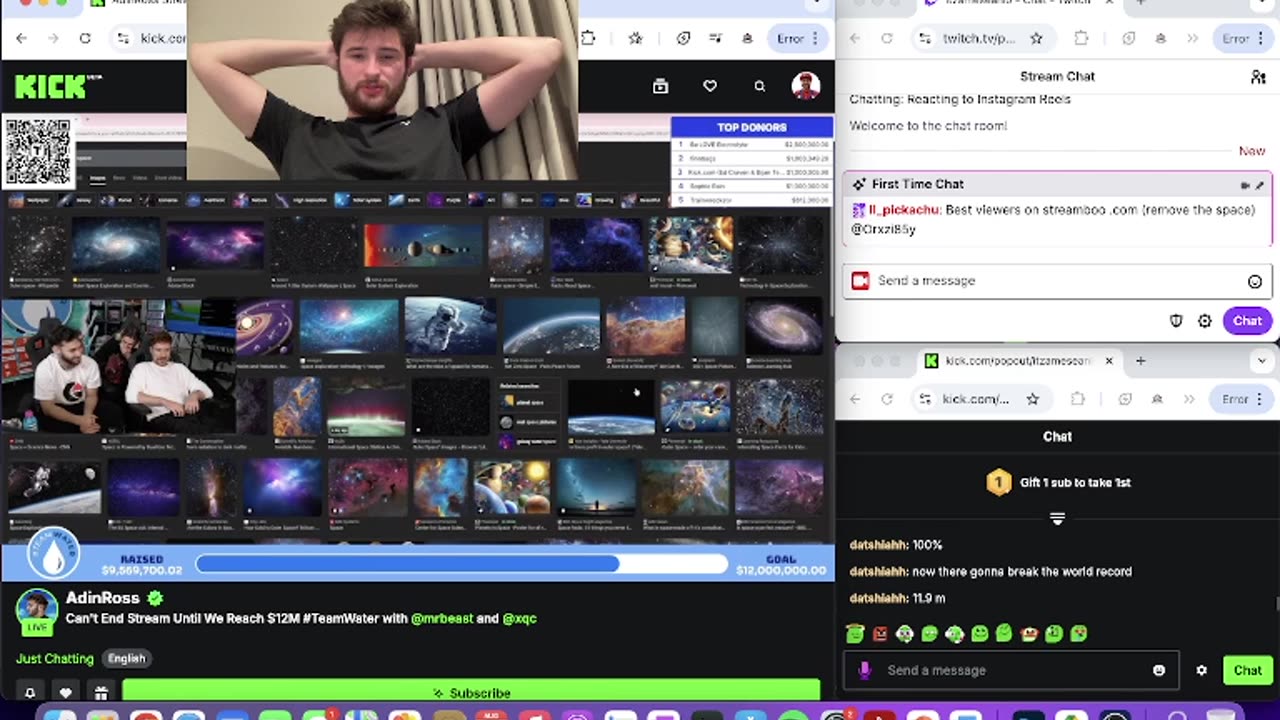
Task: Click the TOP DONORS panel header
Action: [751, 127]
